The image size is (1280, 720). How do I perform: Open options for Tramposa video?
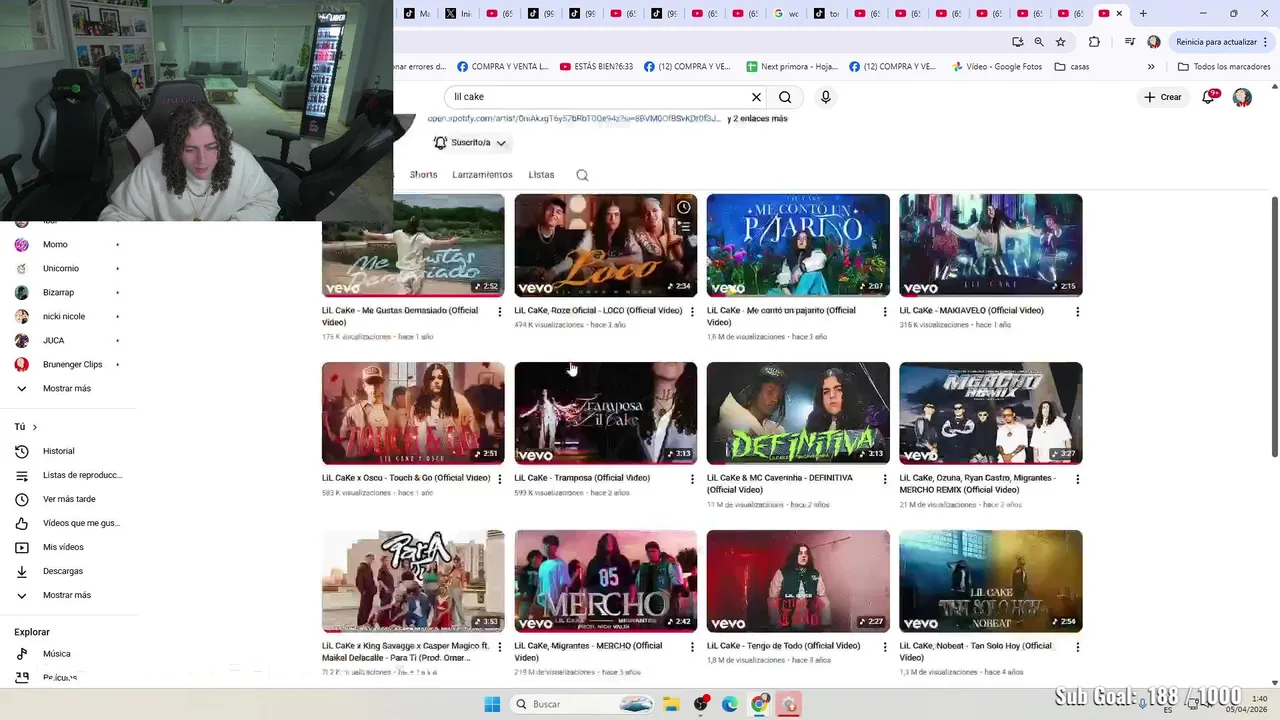692,480
